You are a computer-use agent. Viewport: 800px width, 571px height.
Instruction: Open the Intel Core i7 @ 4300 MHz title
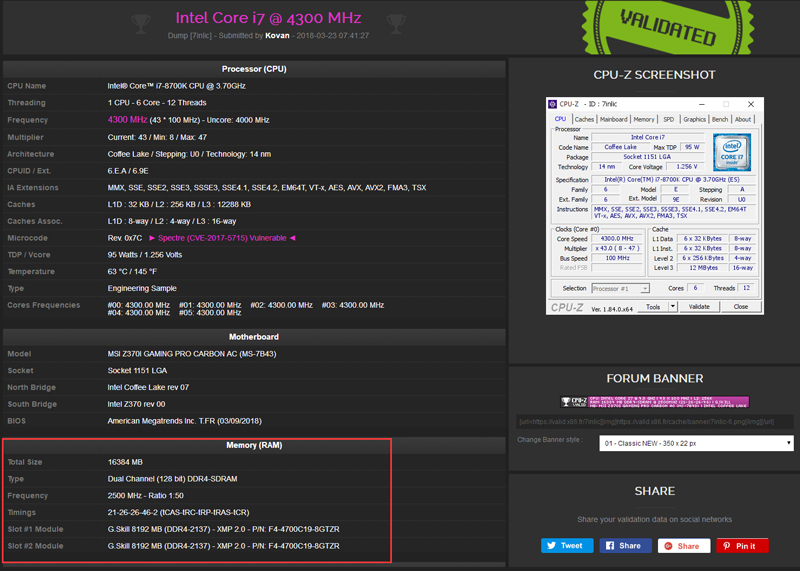(268, 18)
